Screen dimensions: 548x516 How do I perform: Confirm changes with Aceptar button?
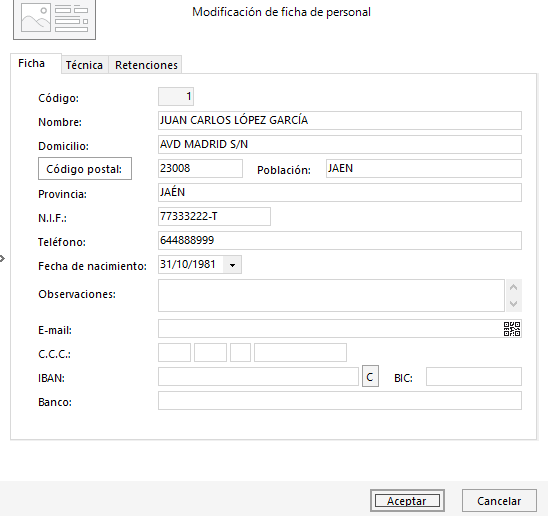(x=407, y=501)
